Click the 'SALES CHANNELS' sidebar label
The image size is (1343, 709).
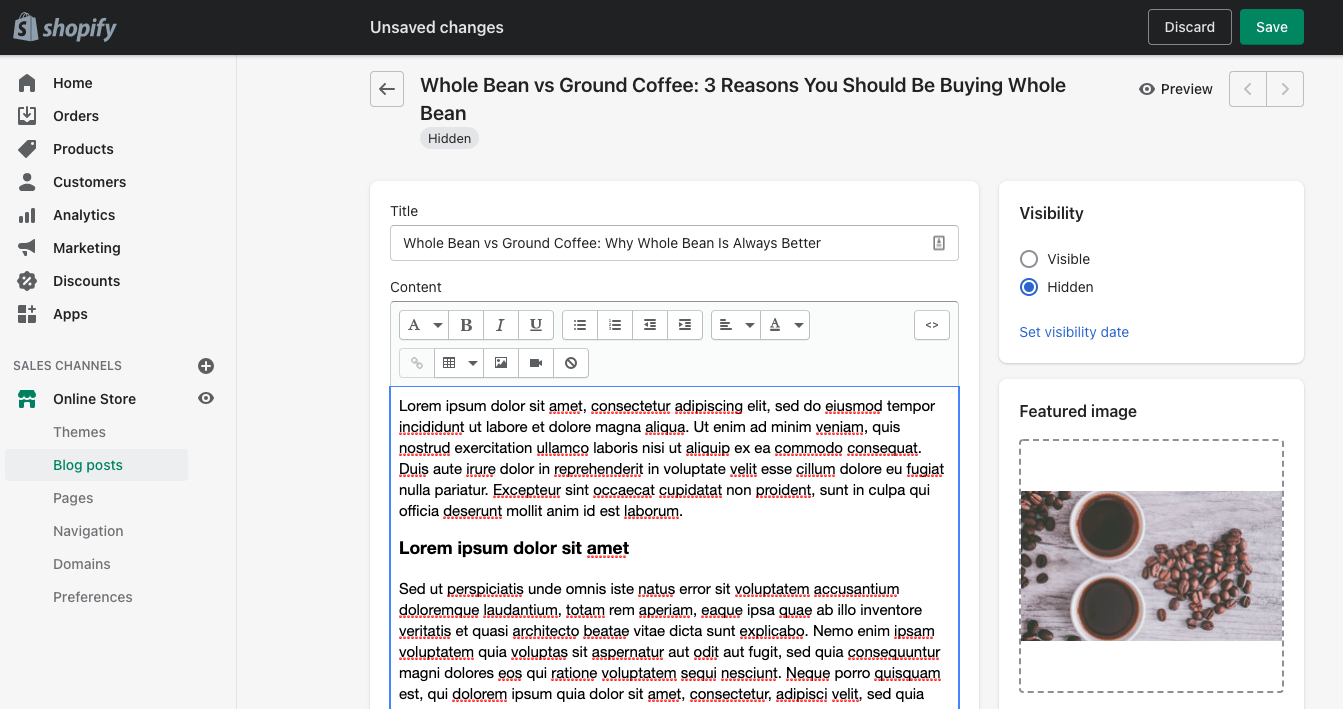pyautogui.click(x=67, y=366)
